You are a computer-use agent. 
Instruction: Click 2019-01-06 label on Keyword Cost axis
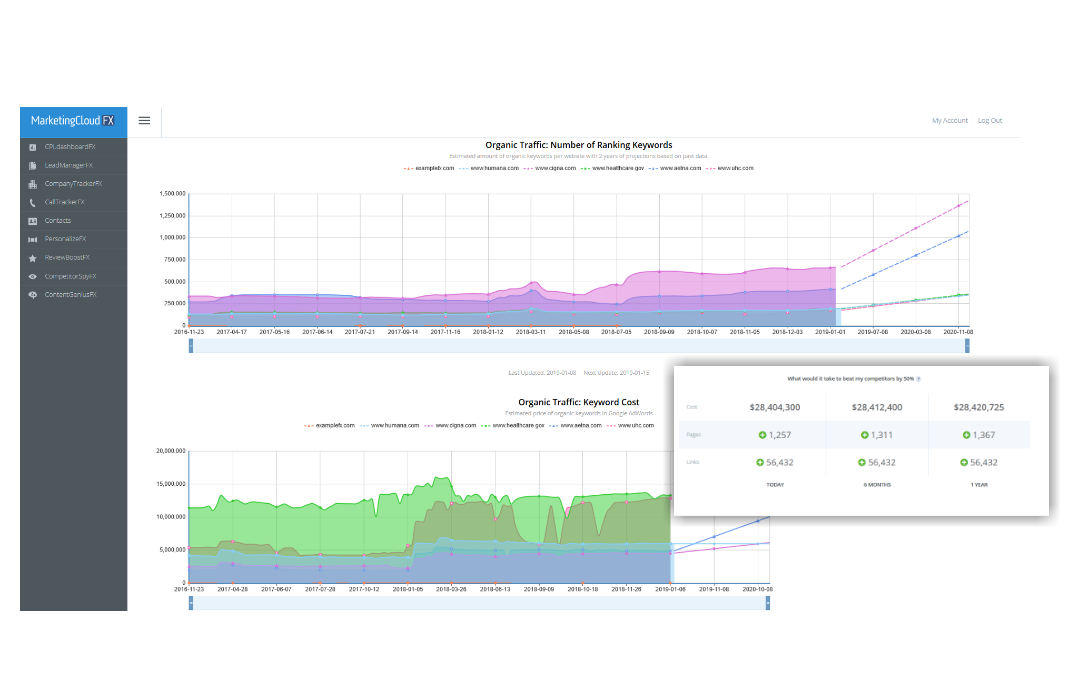point(670,589)
